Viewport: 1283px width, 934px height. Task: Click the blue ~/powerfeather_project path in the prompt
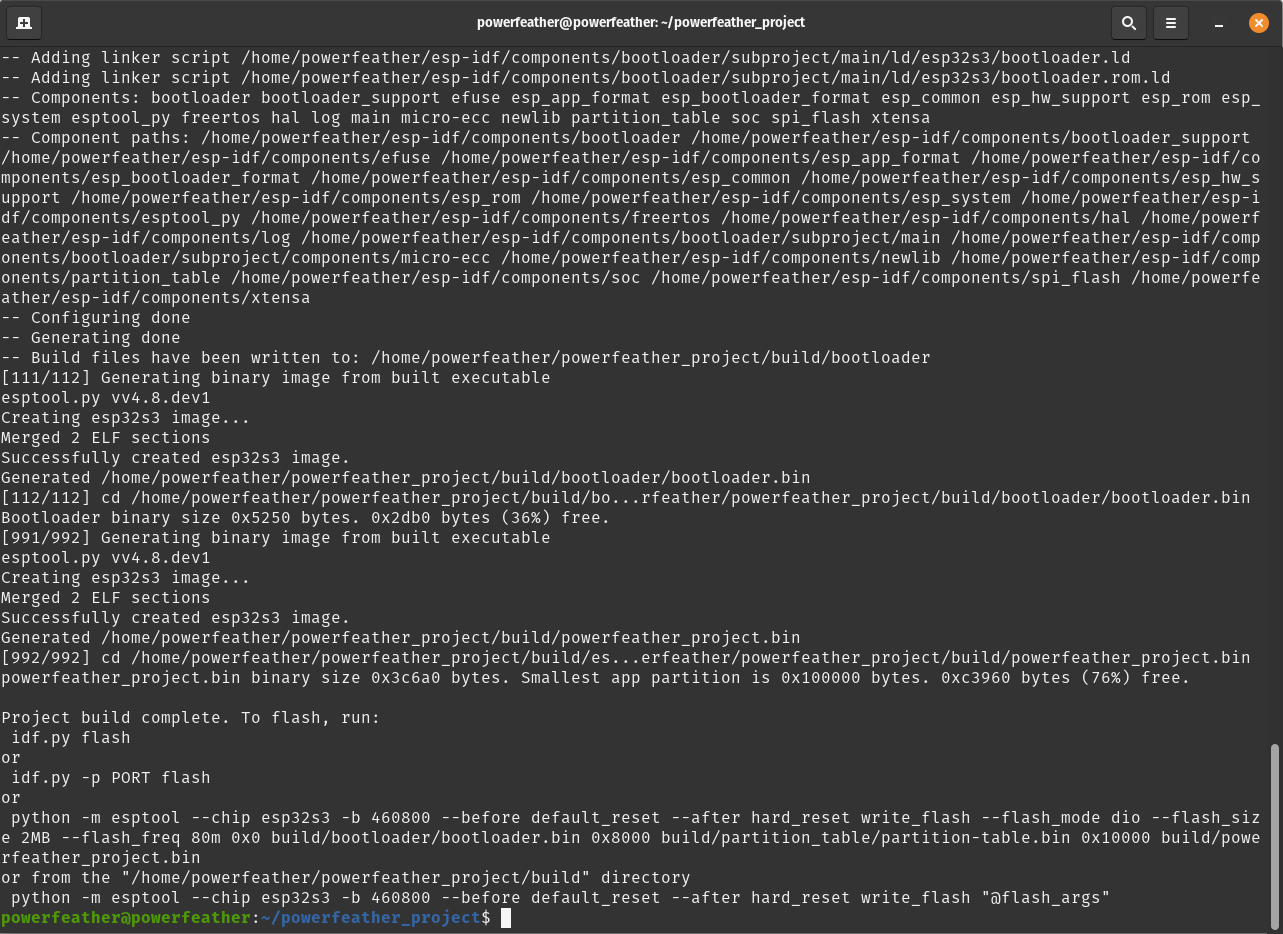[x=370, y=917]
